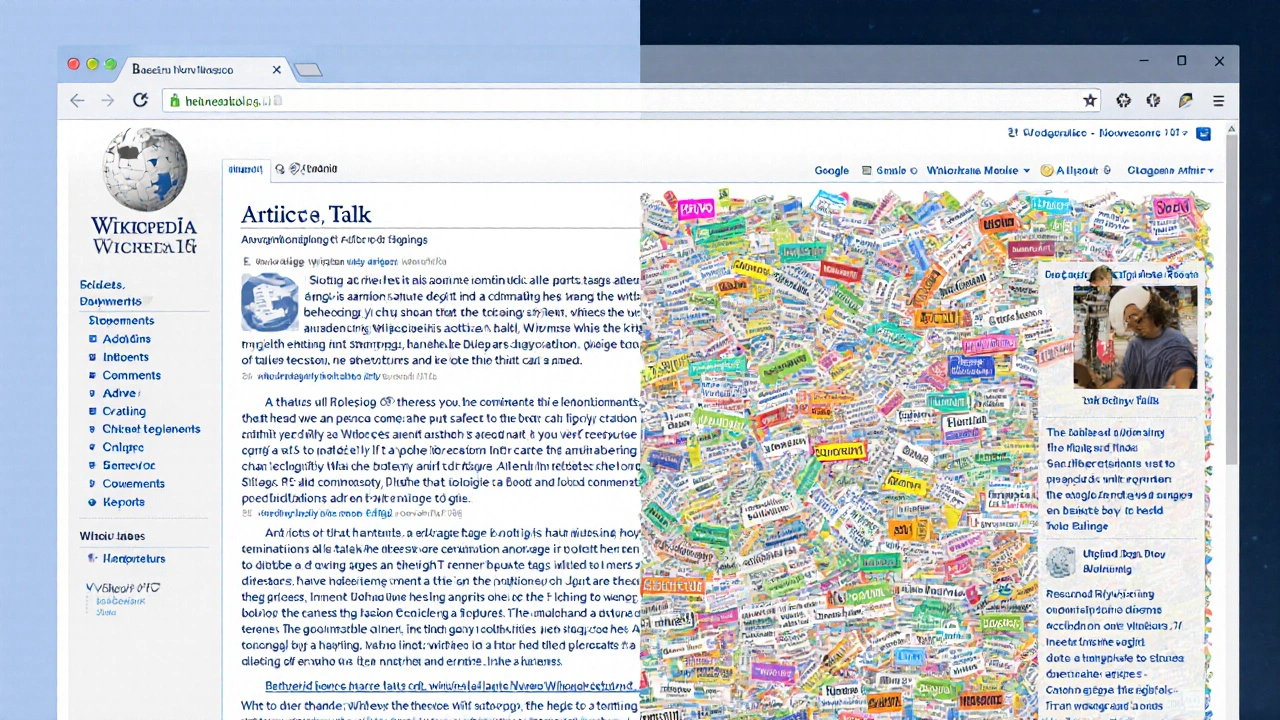The height and width of the screenshot is (720, 1280).
Task: Click the browser profile icon
Action: pyautogui.click(x=1153, y=100)
